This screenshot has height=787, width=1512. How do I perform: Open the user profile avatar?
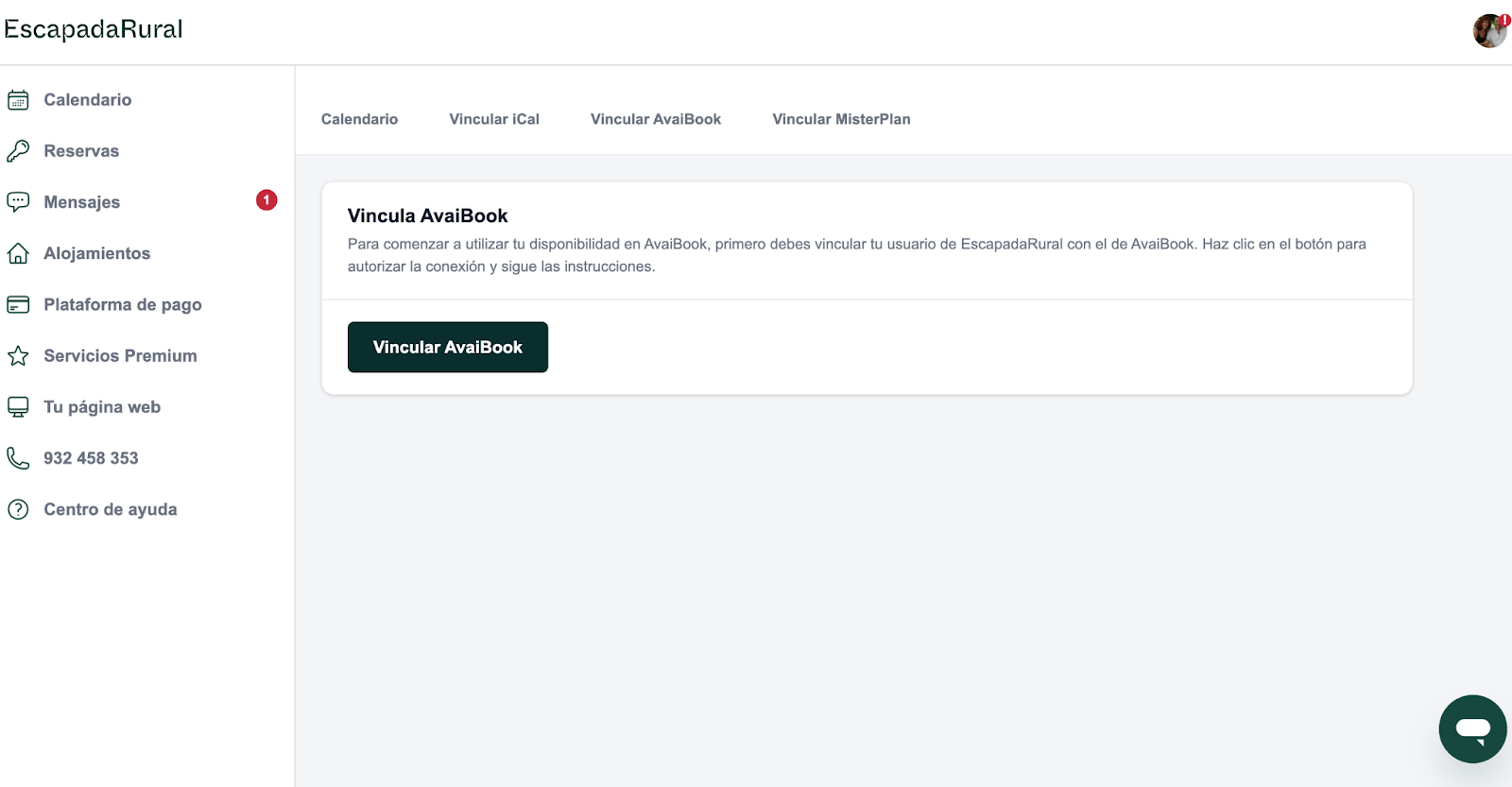click(1490, 30)
